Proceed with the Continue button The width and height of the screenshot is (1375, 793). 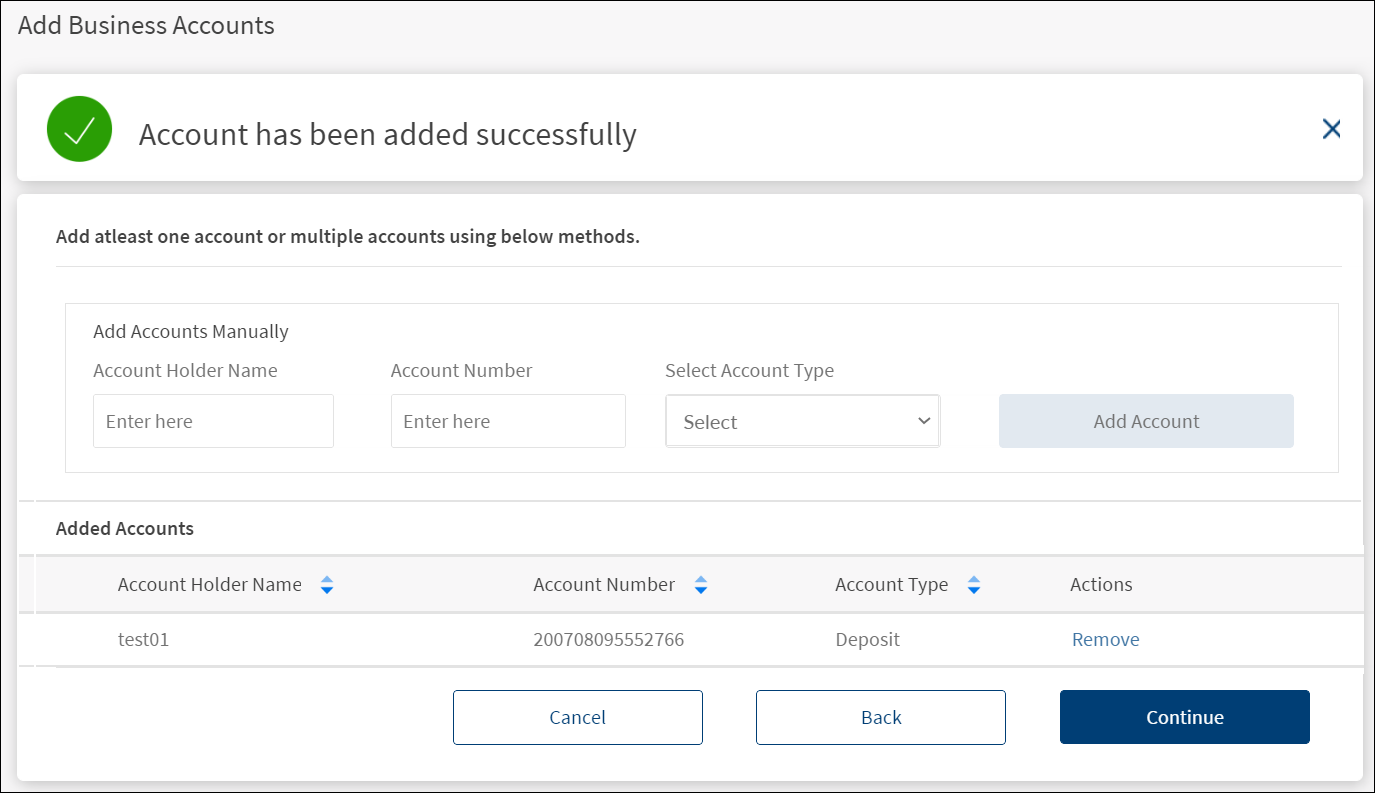pos(1184,717)
